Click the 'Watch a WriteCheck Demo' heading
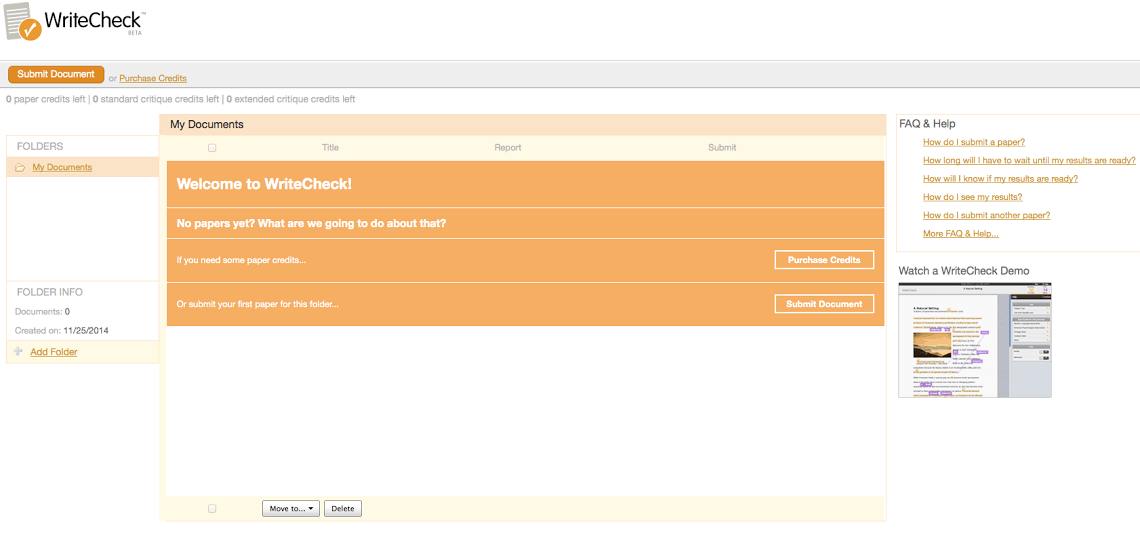The width and height of the screenshot is (1140, 537). point(964,270)
